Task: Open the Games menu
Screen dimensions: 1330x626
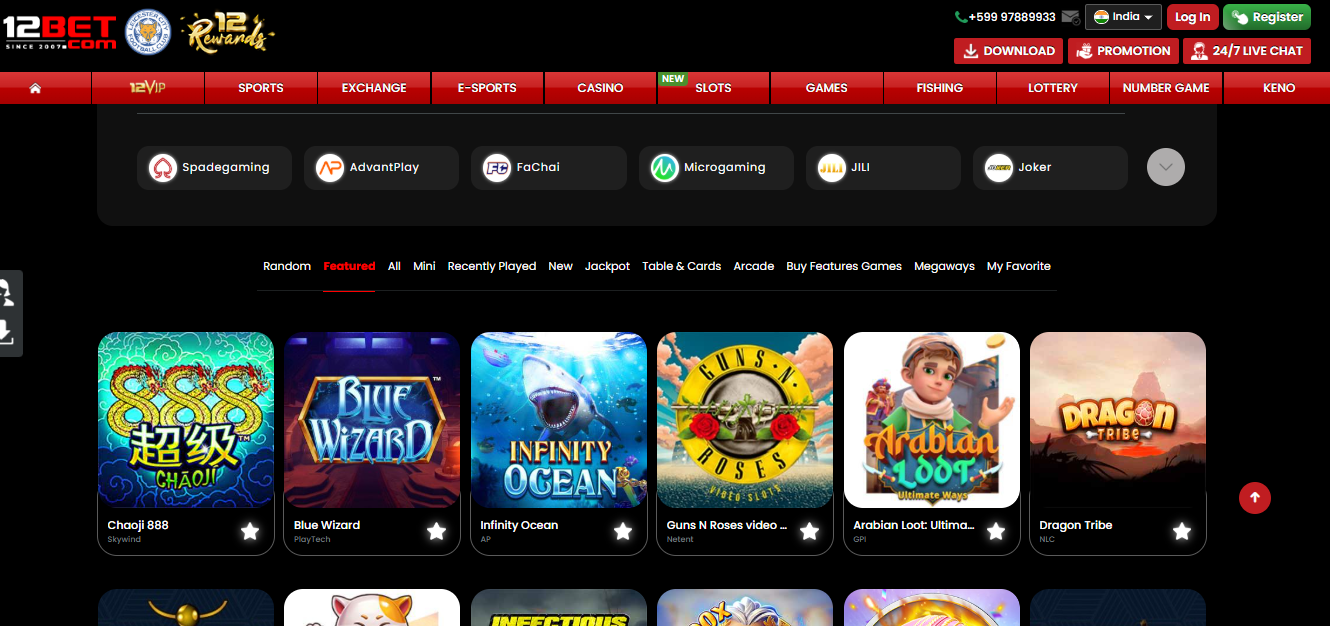Action: 827,88
